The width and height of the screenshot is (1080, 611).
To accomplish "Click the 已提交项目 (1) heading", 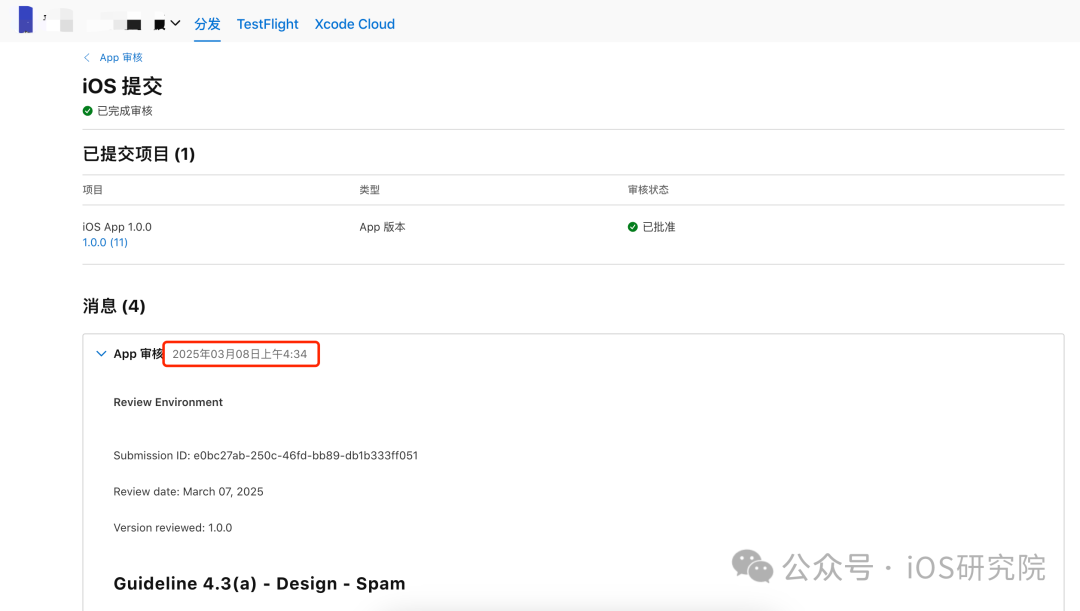I will (x=139, y=154).
